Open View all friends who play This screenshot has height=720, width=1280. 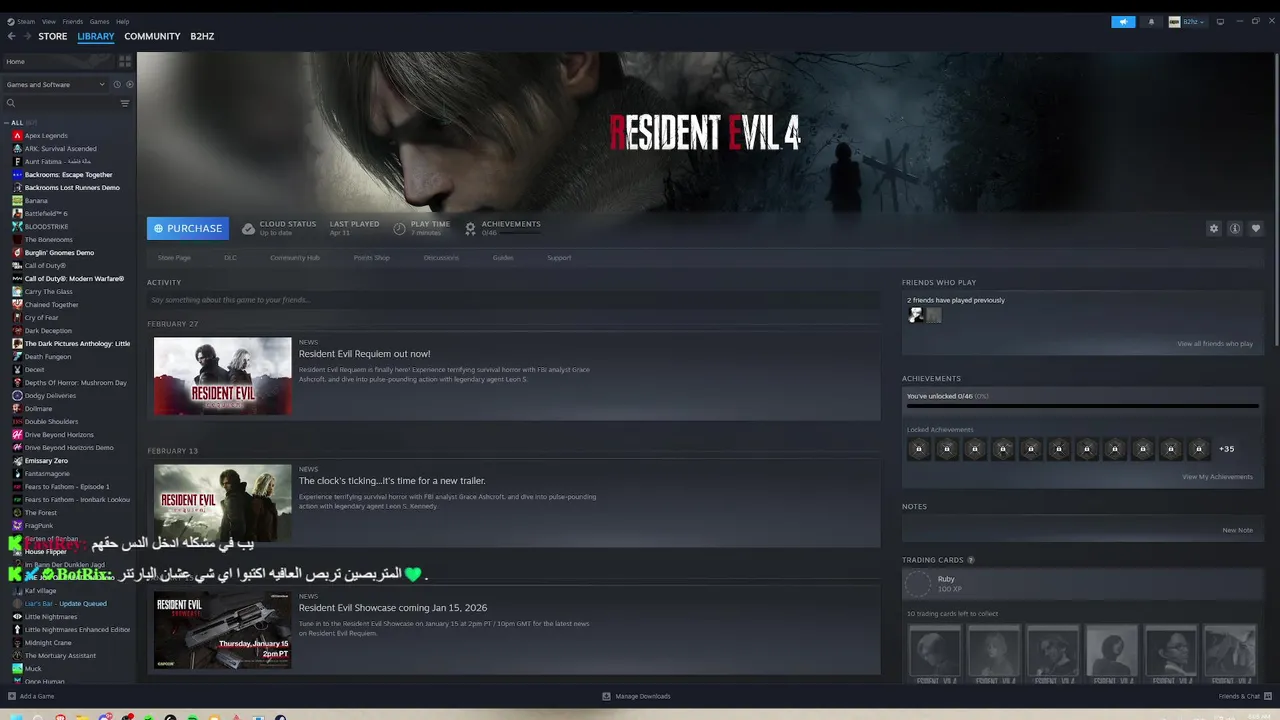pos(1215,344)
